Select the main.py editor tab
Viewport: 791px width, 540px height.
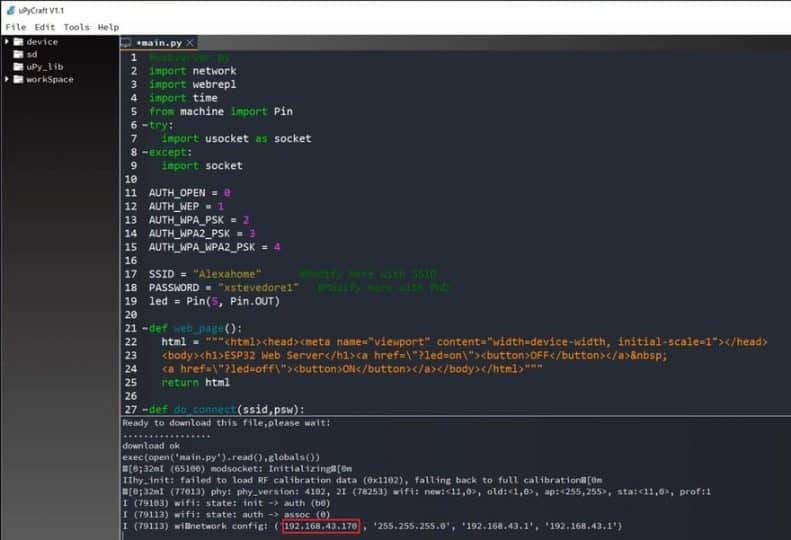(158, 43)
